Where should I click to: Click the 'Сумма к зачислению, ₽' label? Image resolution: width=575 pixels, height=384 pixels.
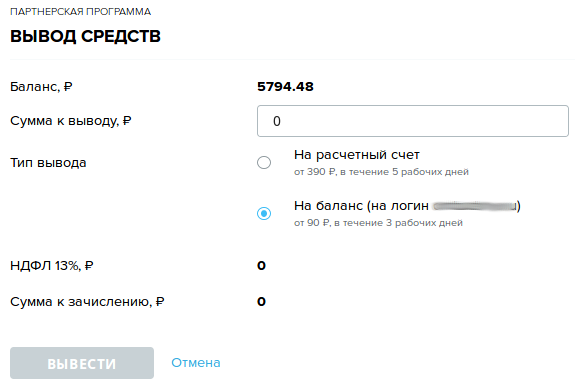(87, 302)
